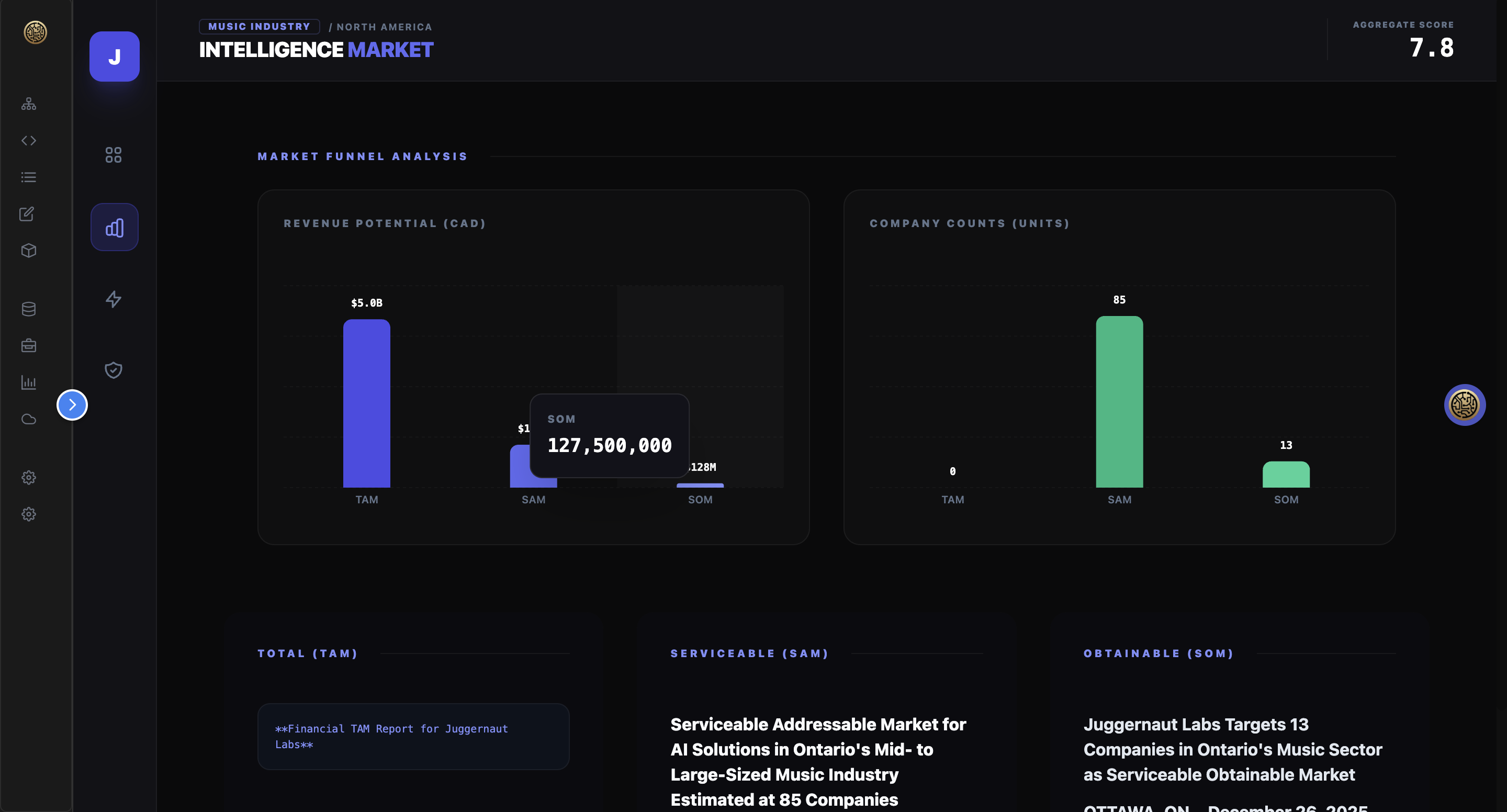This screenshot has height=812, width=1507.
Task: Click the sitemap hierarchy icon in the left sidebar
Action: (x=29, y=104)
